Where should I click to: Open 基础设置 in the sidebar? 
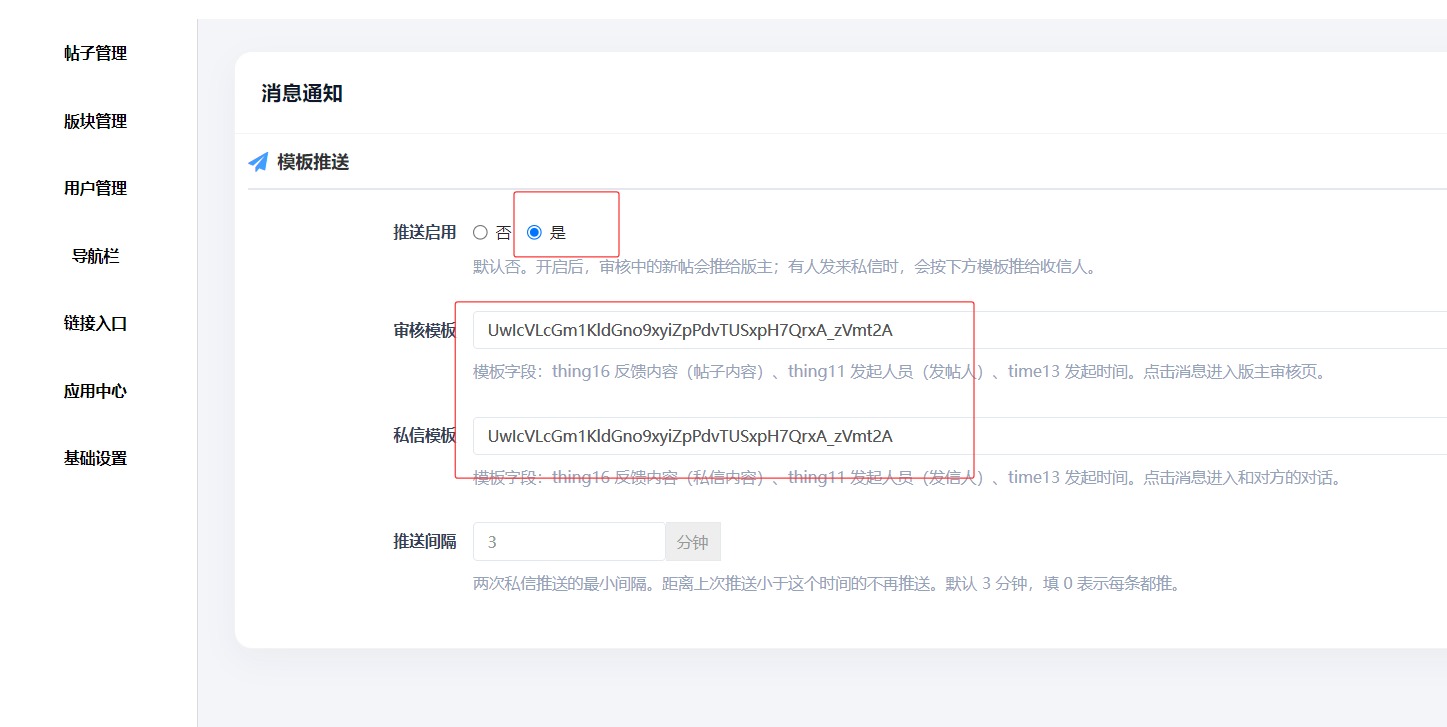[96, 458]
